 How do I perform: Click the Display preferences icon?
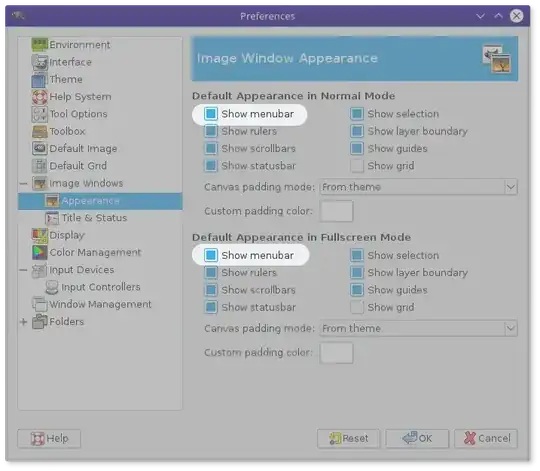40,235
